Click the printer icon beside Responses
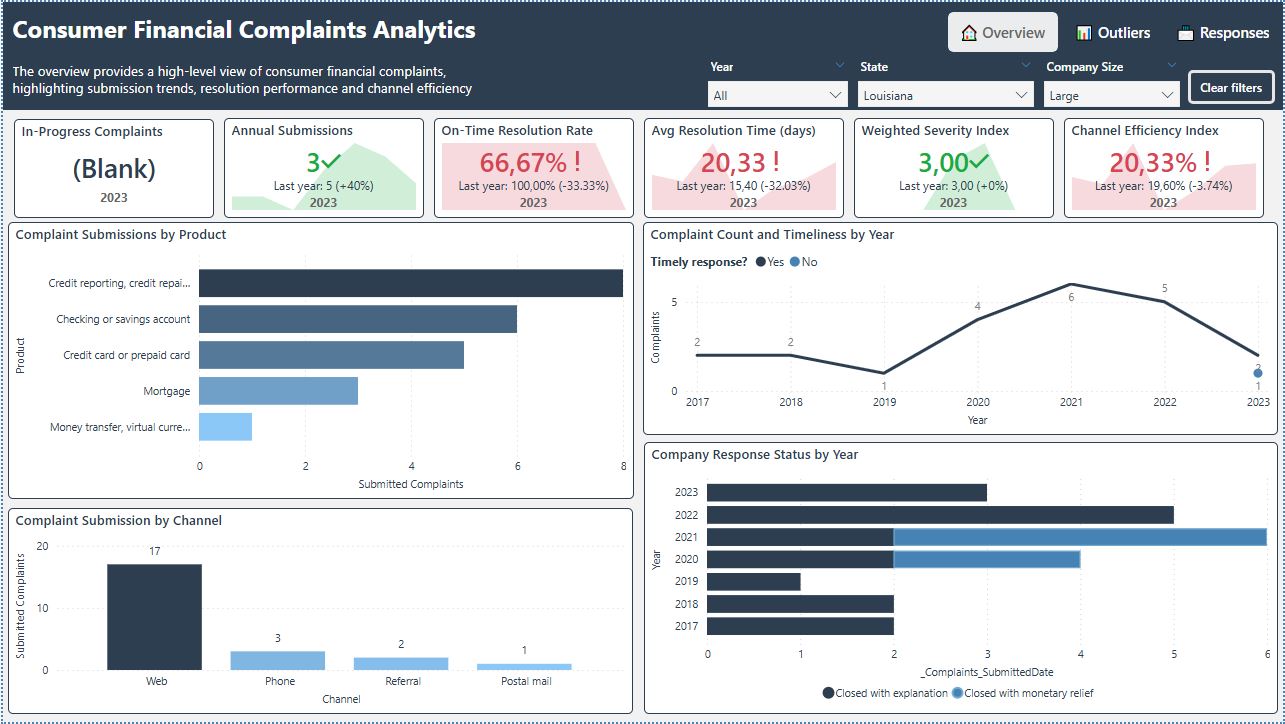The image size is (1285, 724). tap(1186, 33)
